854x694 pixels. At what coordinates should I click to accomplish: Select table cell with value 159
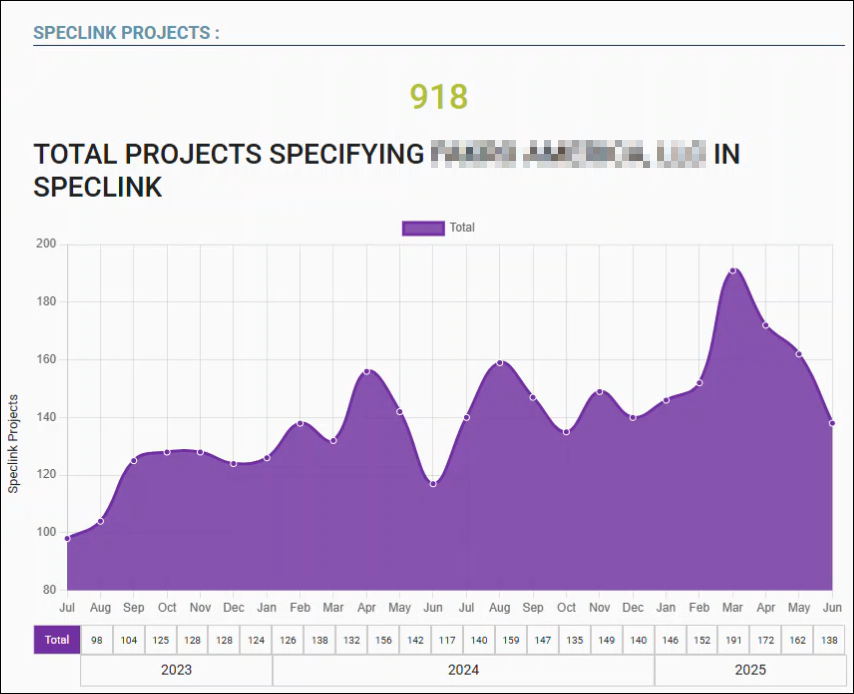point(511,640)
